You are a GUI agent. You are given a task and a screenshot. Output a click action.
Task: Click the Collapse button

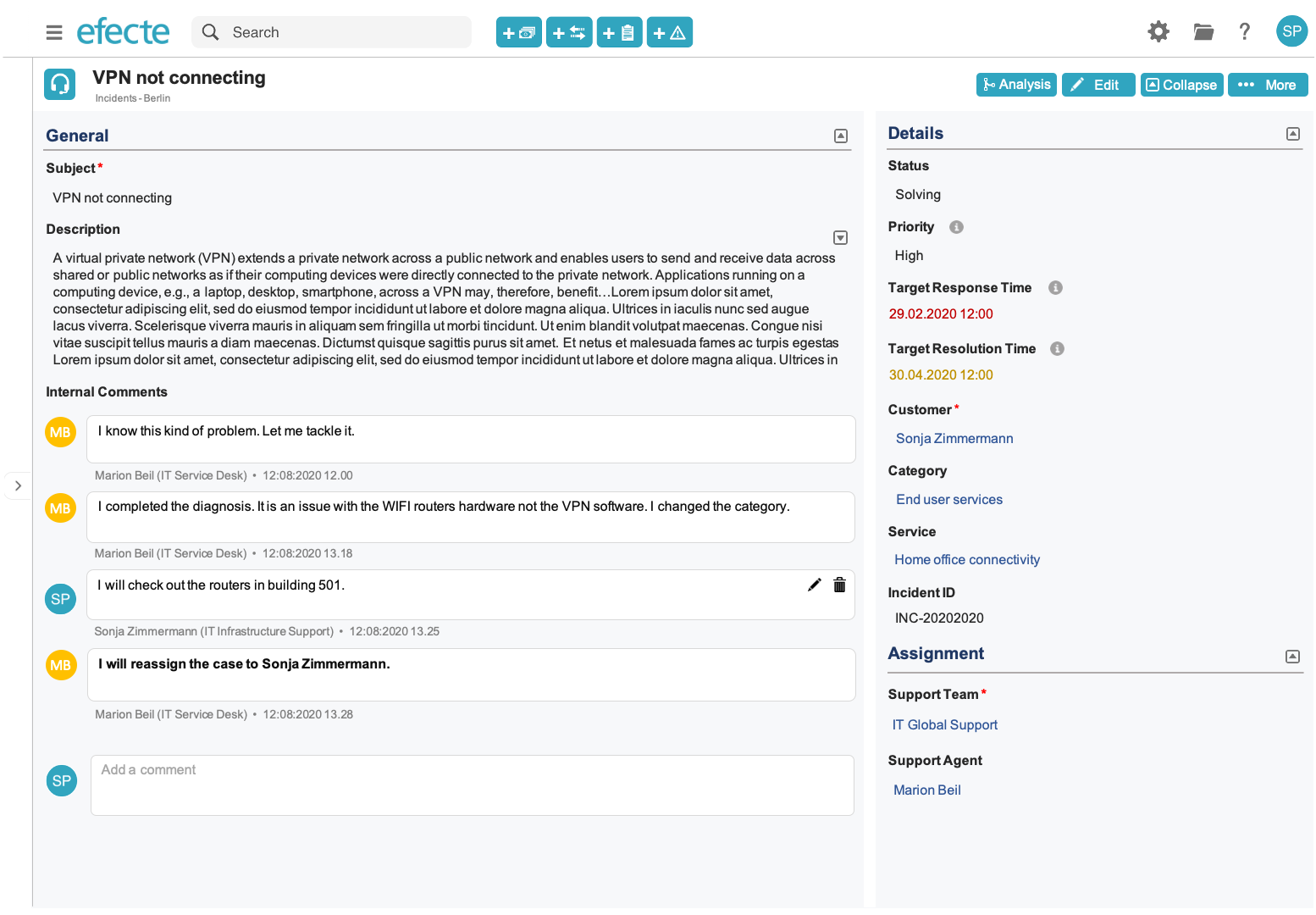1181,85
